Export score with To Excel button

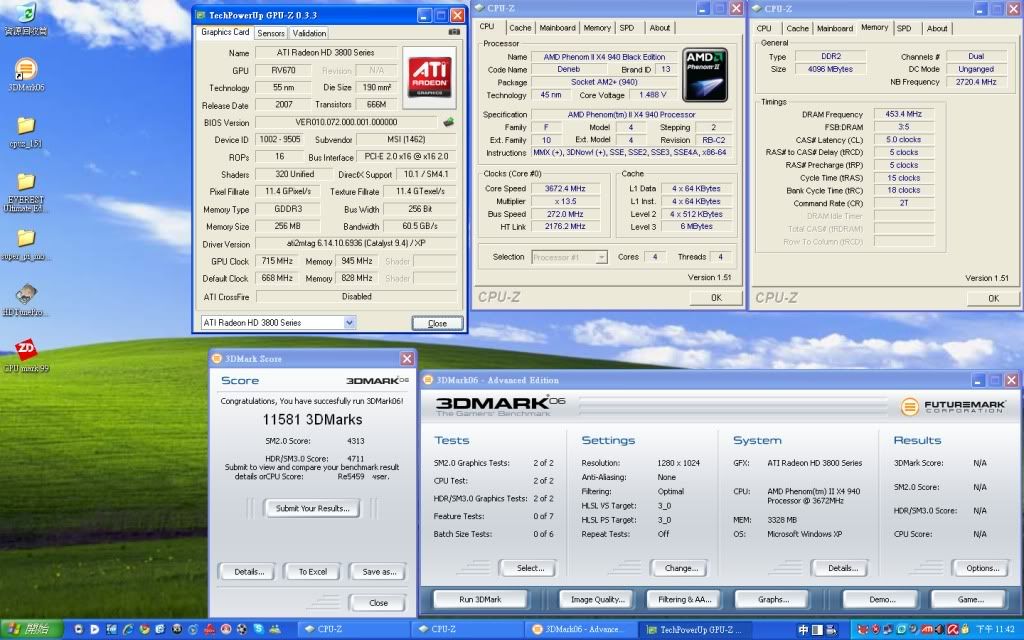[312, 571]
